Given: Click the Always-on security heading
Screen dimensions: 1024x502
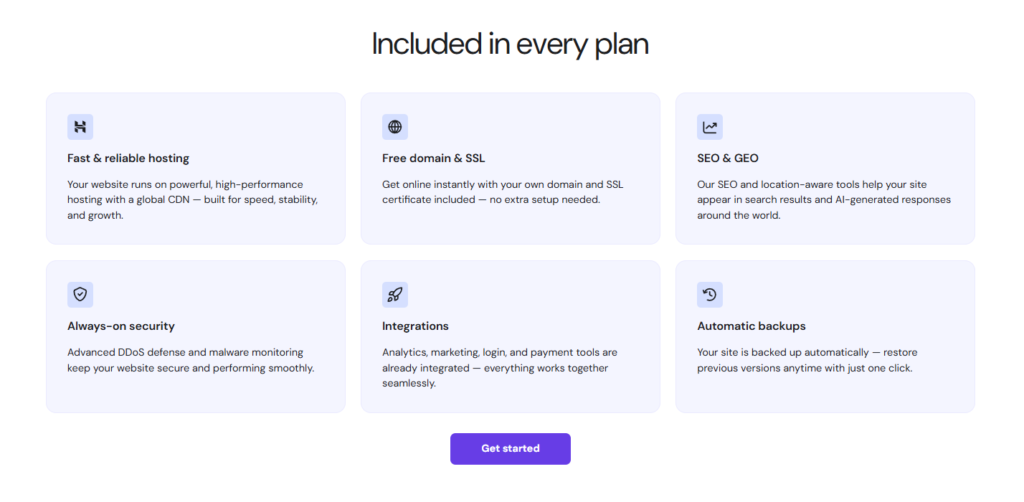Looking at the screenshot, I should pos(121,326).
